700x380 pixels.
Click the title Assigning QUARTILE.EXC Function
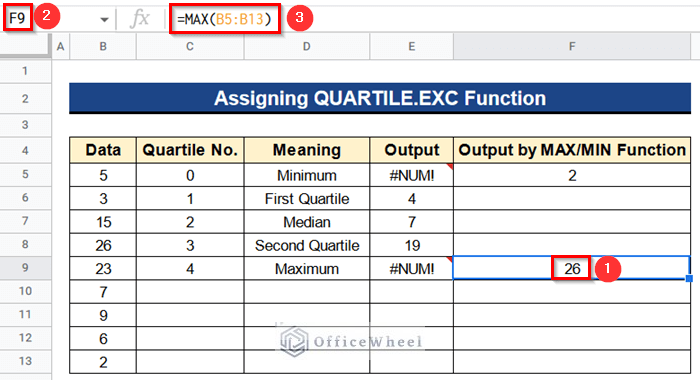[380, 98]
